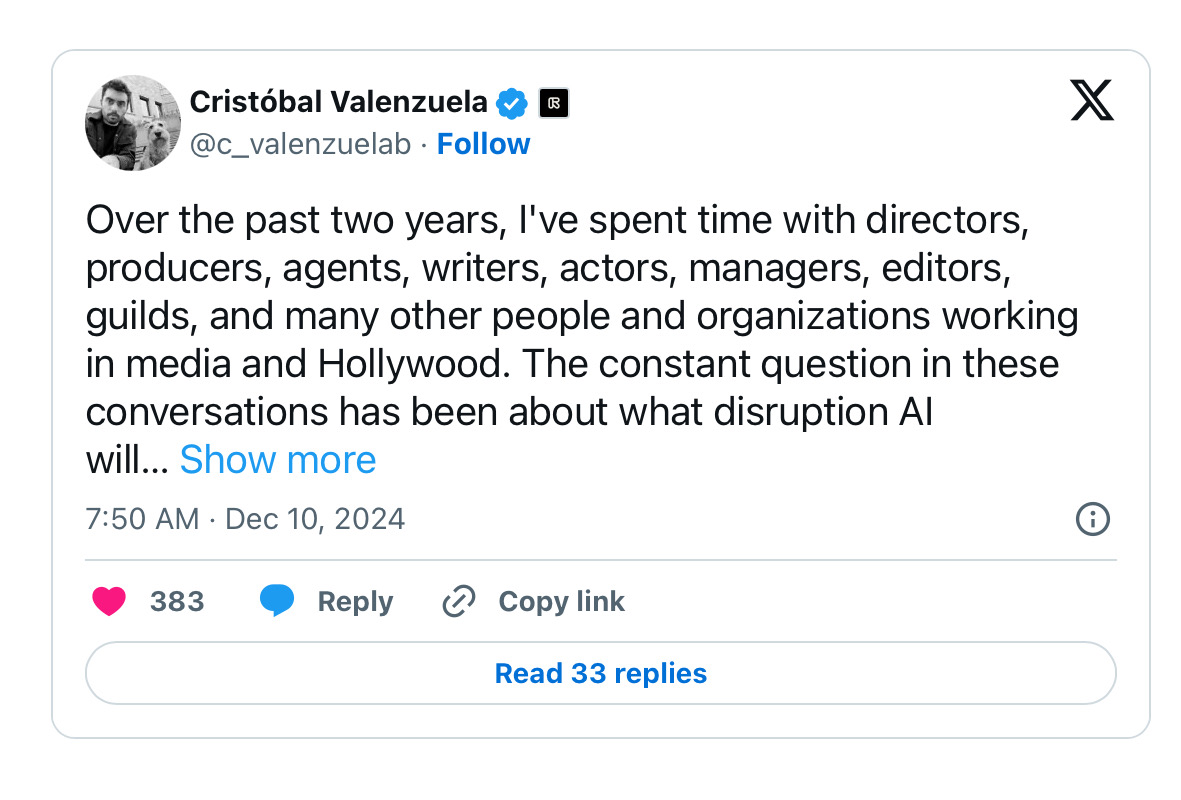Click the 383 likes count
The height and width of the screenshot is (800, 1181).
pyautogui.click(x=177, y=601)
